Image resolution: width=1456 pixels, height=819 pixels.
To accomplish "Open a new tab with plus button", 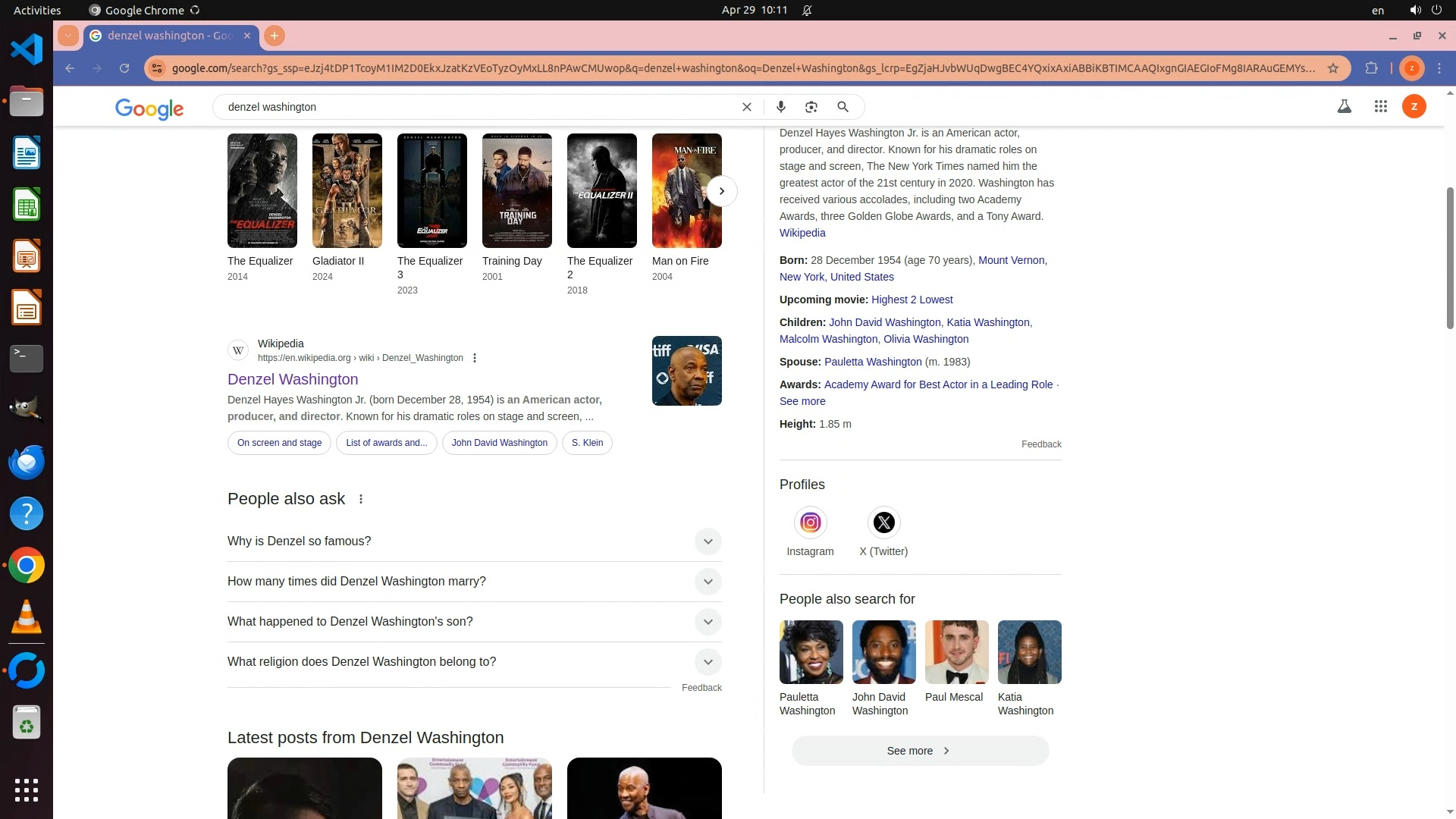I will pos(275,36).
